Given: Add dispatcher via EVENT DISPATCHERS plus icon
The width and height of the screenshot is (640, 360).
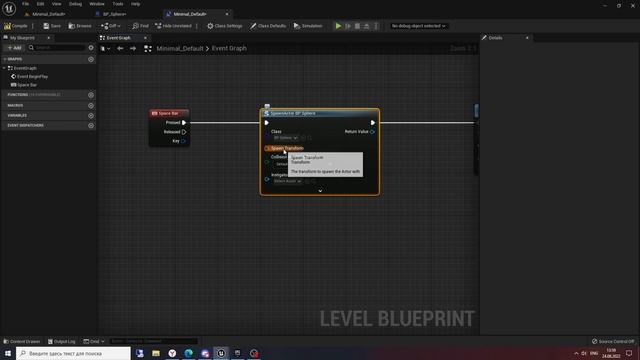Looking at the screenshot, I should click(x=91, y=125).
